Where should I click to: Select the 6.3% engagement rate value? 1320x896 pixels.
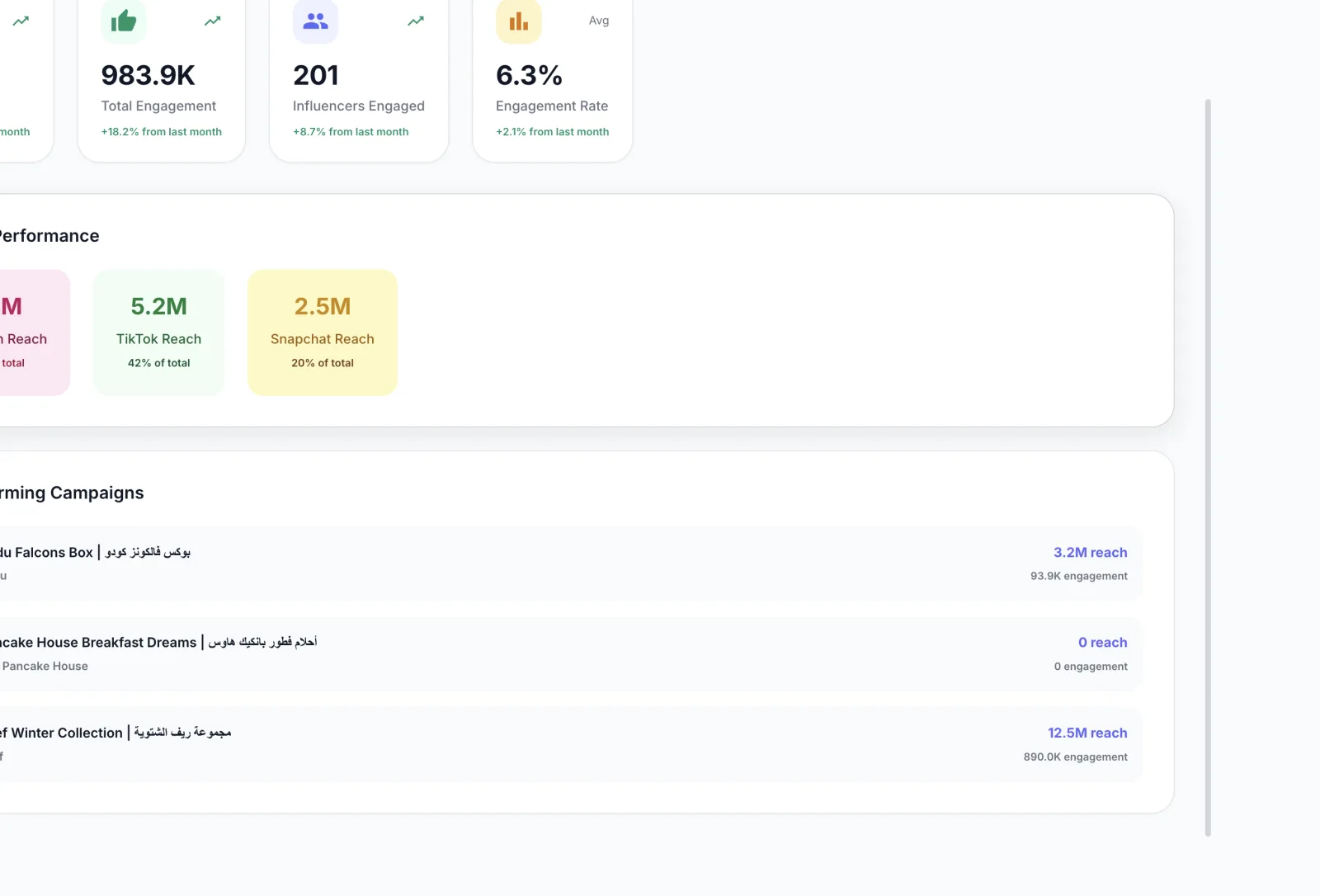(529, 75)
